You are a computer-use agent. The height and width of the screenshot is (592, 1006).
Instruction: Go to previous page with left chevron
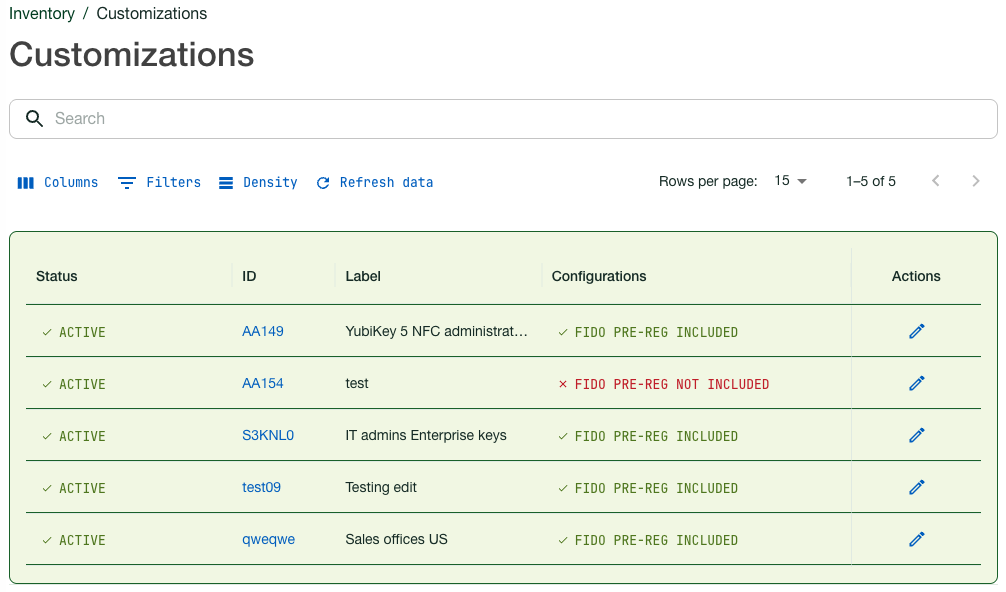[x=936, y=181]
